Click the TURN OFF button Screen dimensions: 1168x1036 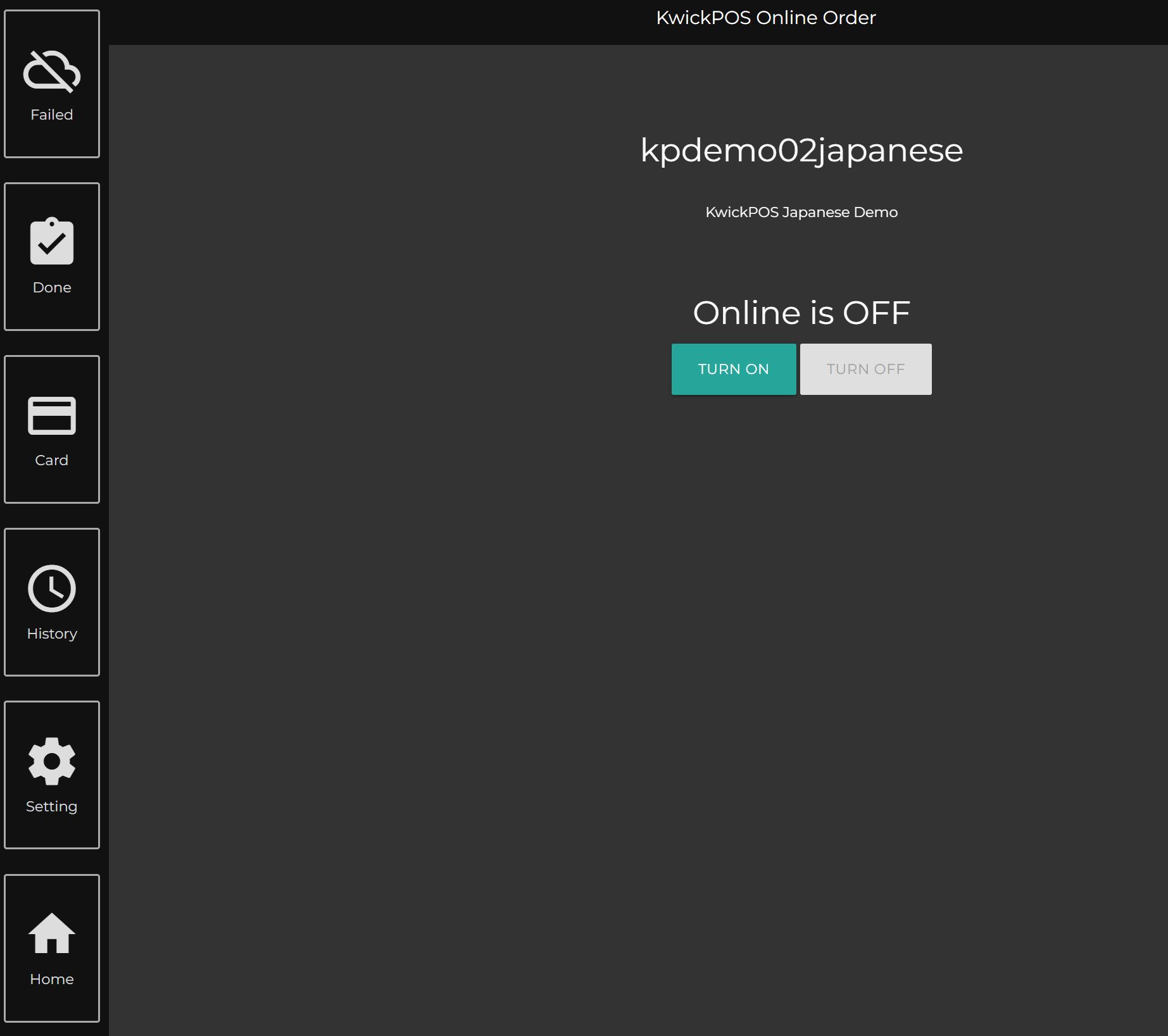pyautogui.click(x=865, y=369)
